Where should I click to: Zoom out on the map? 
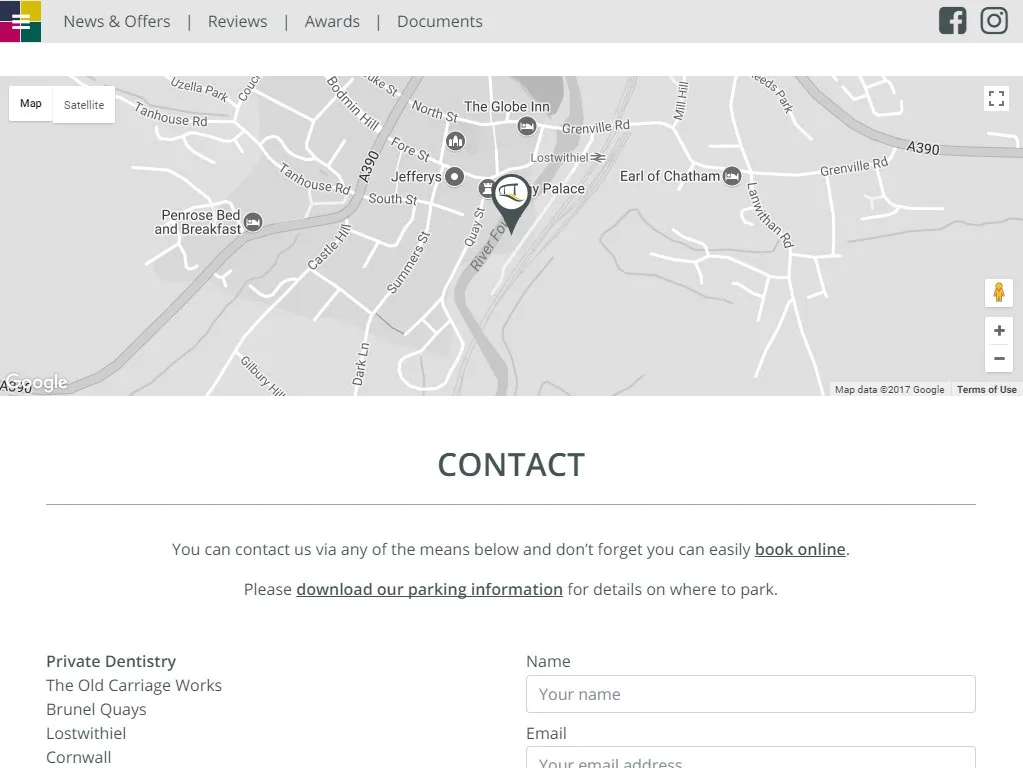(998, 359)
